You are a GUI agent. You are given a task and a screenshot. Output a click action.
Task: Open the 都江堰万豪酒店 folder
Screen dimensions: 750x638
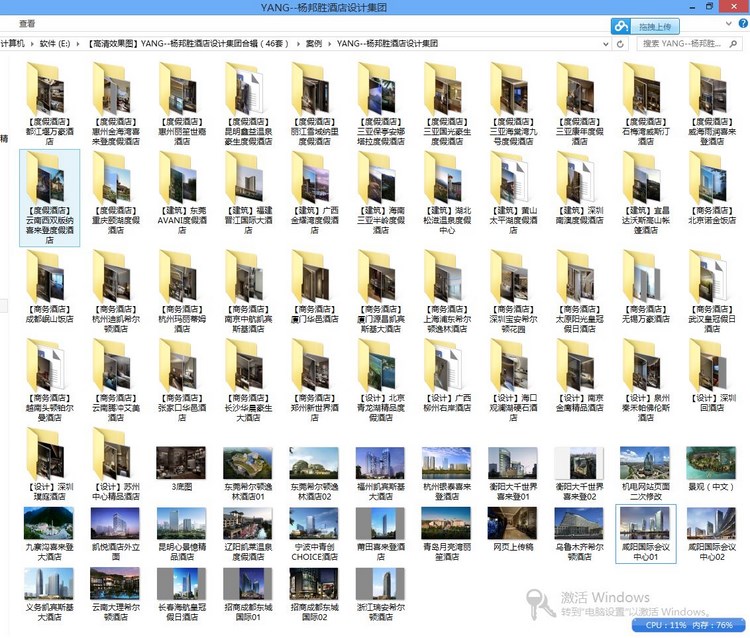coord(49,104)
